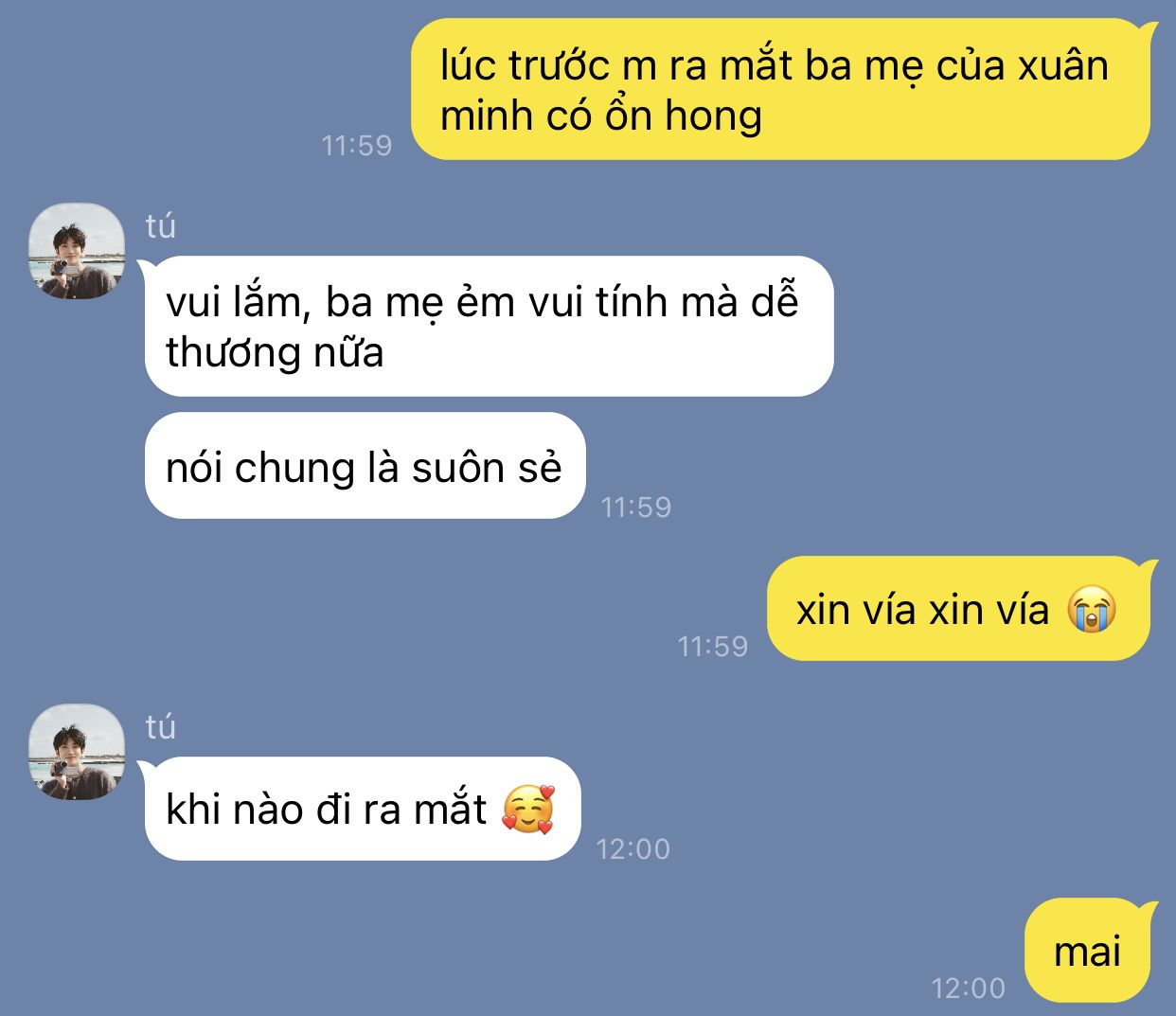The image size is (1176, 1016).
Task: Select the white 'vui lắm, ba mẹ ẻm' bubble
Action: [487, 327]
